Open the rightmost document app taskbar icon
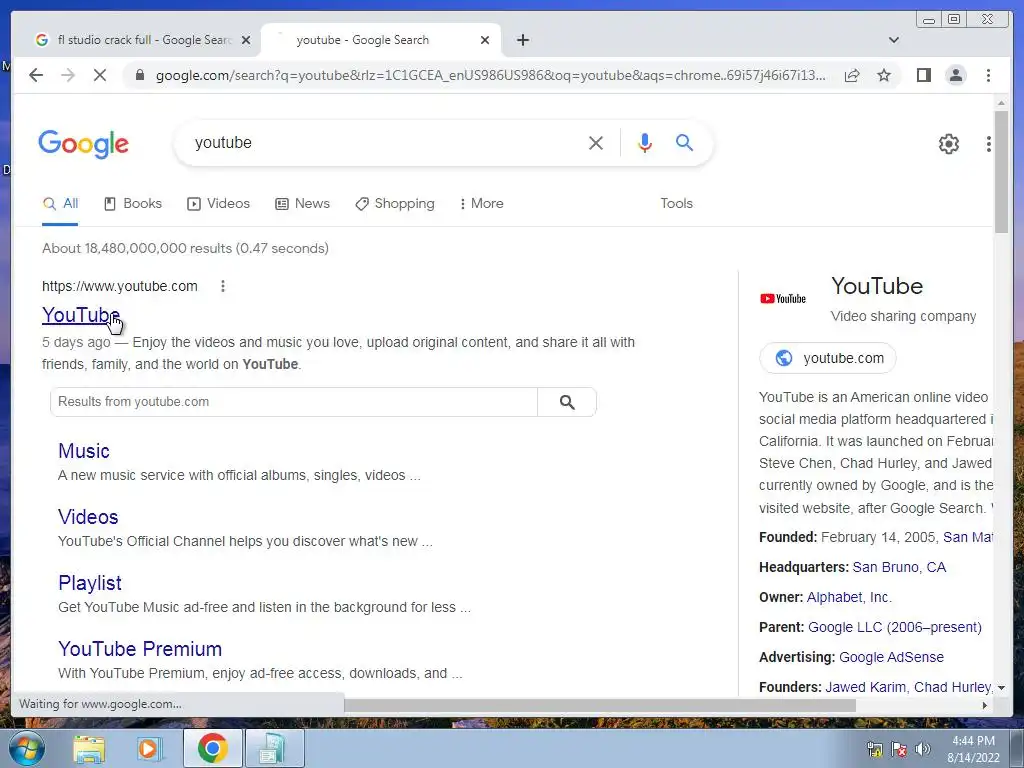This screenshot has width=1024, height=768. click(273, 748)
